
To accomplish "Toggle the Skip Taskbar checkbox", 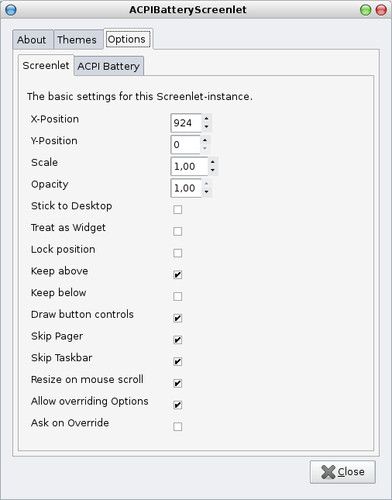I will point(178,362).
